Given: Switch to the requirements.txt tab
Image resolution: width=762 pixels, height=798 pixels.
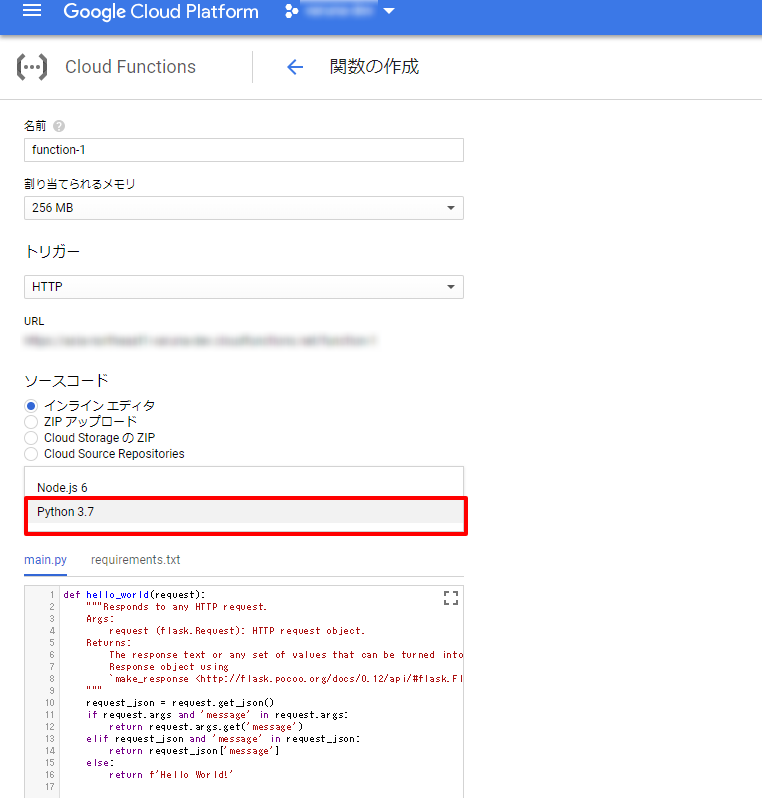Looking at the screenshot, I should click(x=135, y=560).
